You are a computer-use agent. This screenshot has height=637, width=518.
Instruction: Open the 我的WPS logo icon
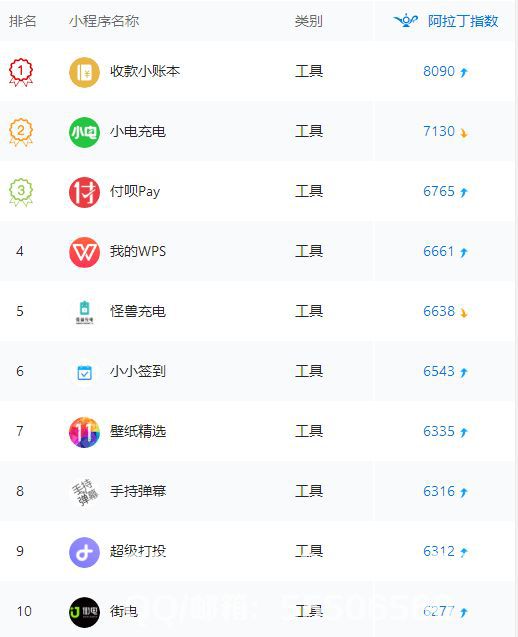pos(84,252)
